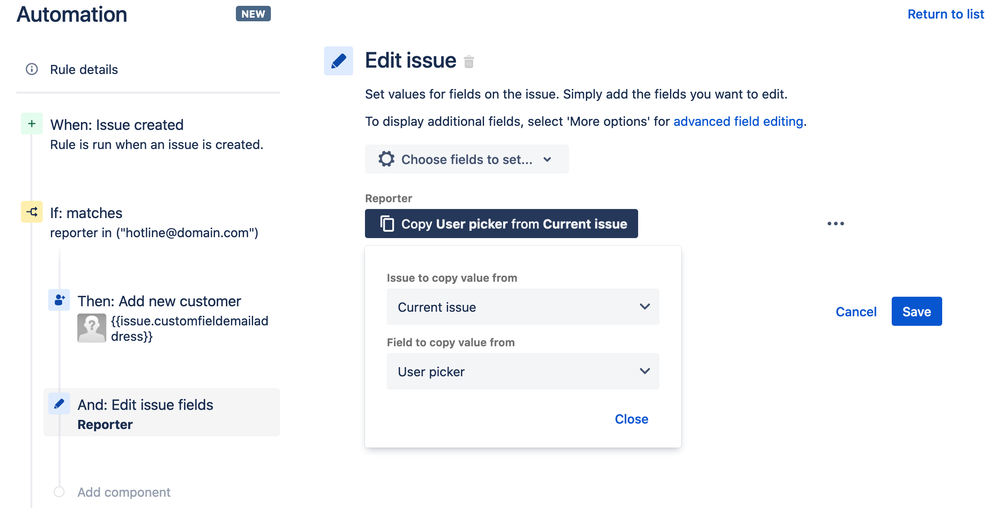
Task: Close the copy value popup
Action: point(631,419)
